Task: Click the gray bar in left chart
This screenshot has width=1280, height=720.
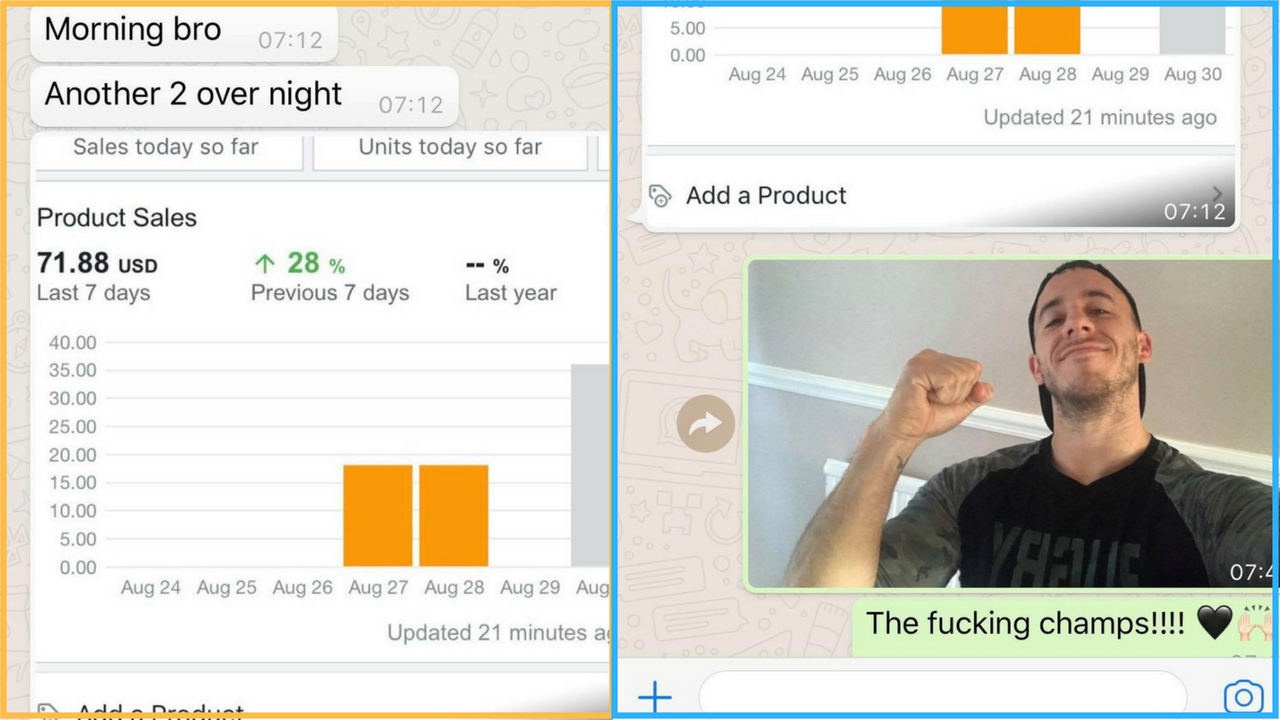Action: pyautogui.click(x=590, y=465)
